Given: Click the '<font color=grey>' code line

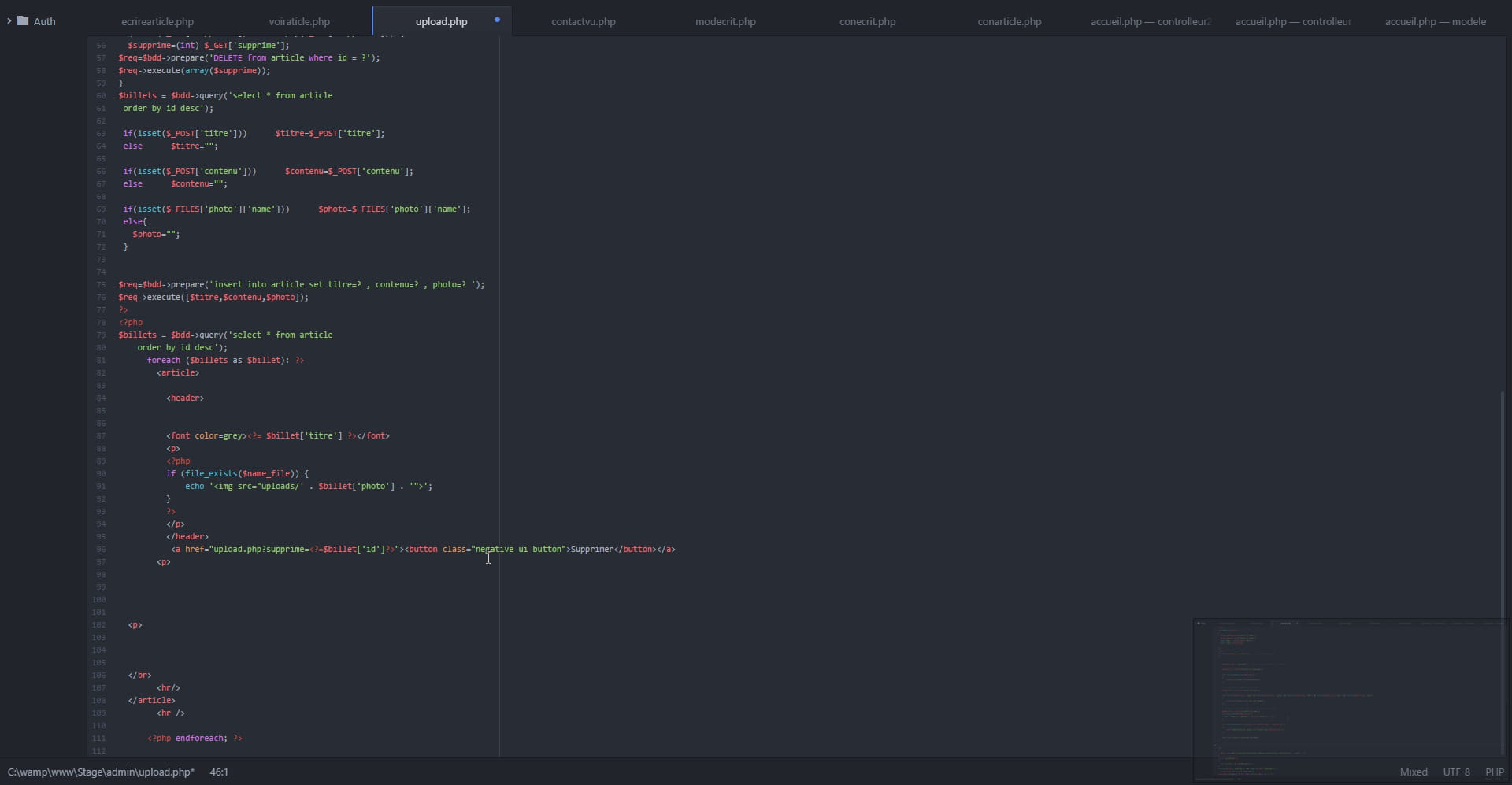Looking at the screenshot, I should click(x=278, y=435).
